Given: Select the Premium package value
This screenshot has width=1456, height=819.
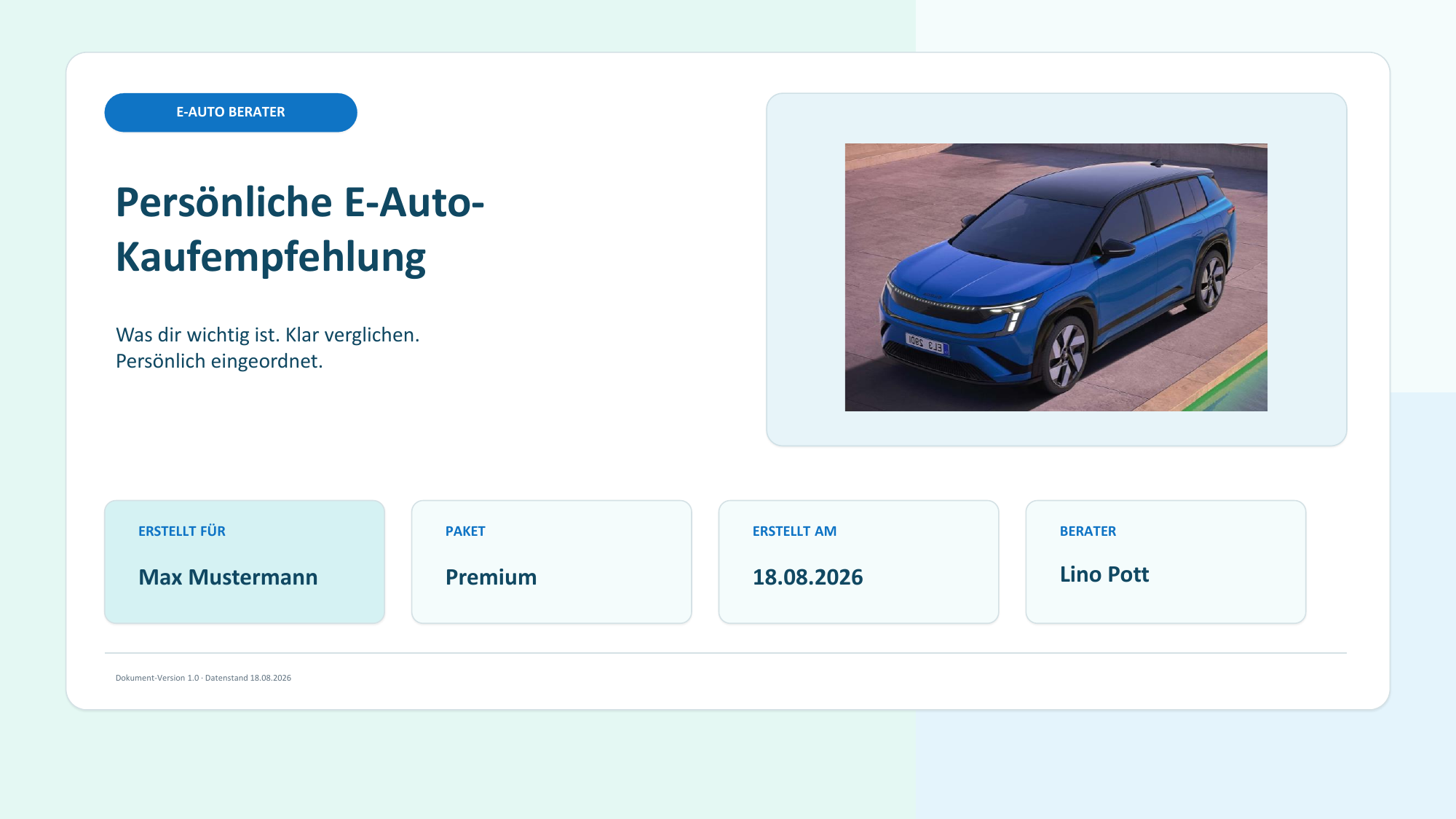Looking at the screenshot, I should [x=491, y=577].
